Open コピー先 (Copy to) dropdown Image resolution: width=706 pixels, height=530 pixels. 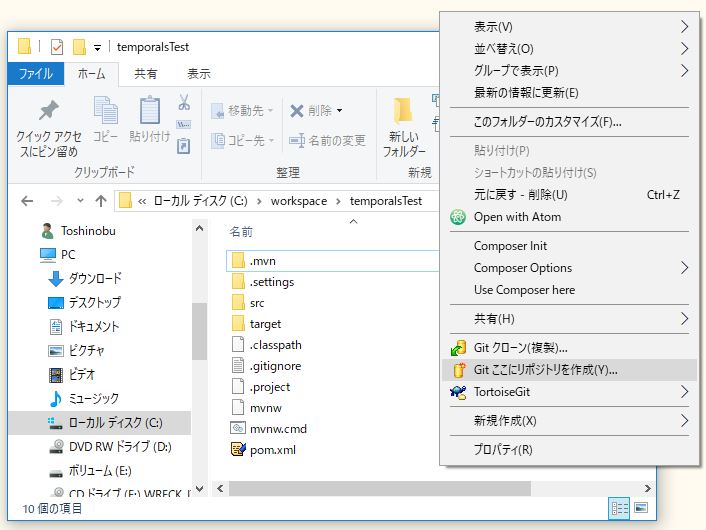pos(242,140)
